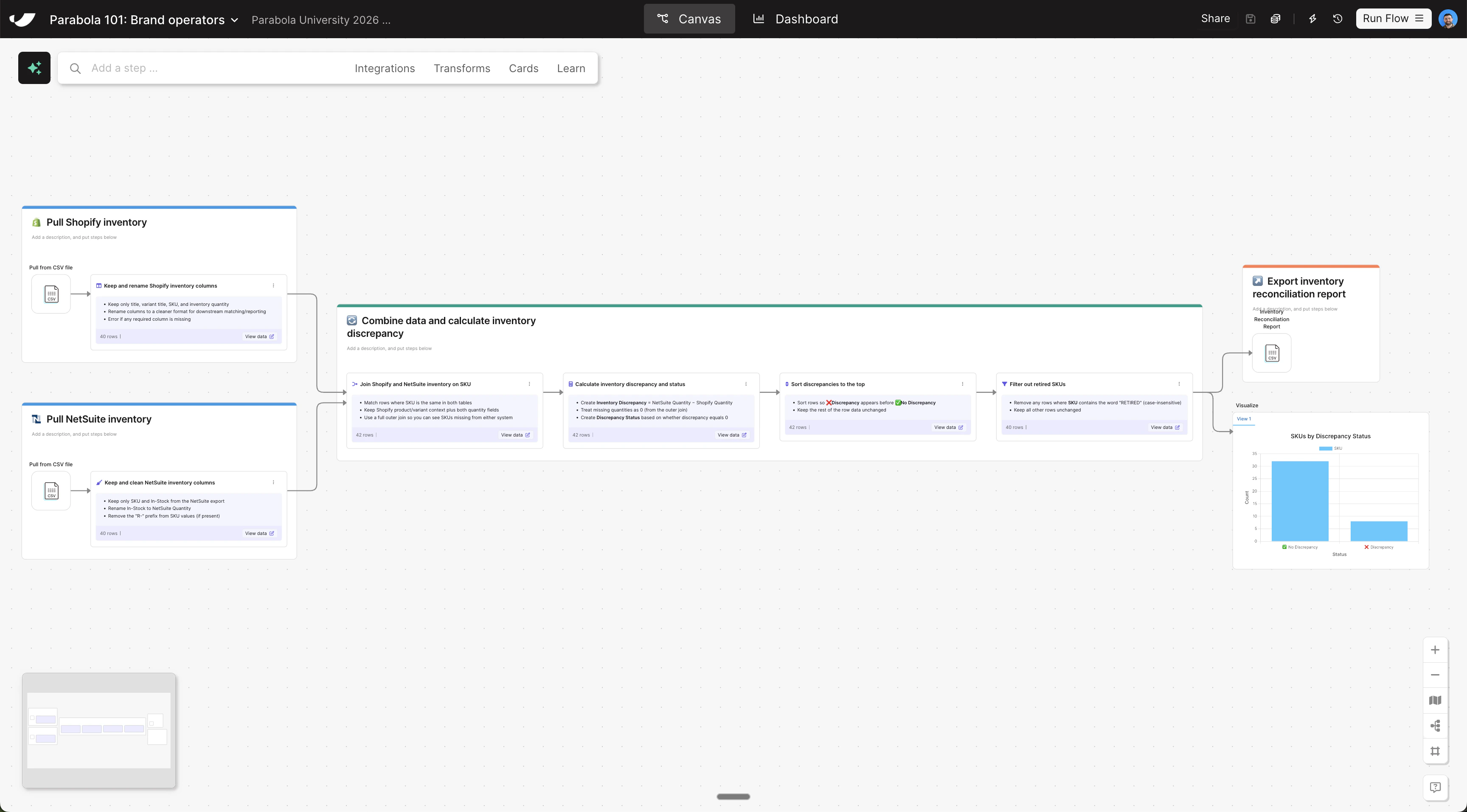Switch to the Canvas tab
This screenshot has width=1467, height=812.
(x=689, y=19)
